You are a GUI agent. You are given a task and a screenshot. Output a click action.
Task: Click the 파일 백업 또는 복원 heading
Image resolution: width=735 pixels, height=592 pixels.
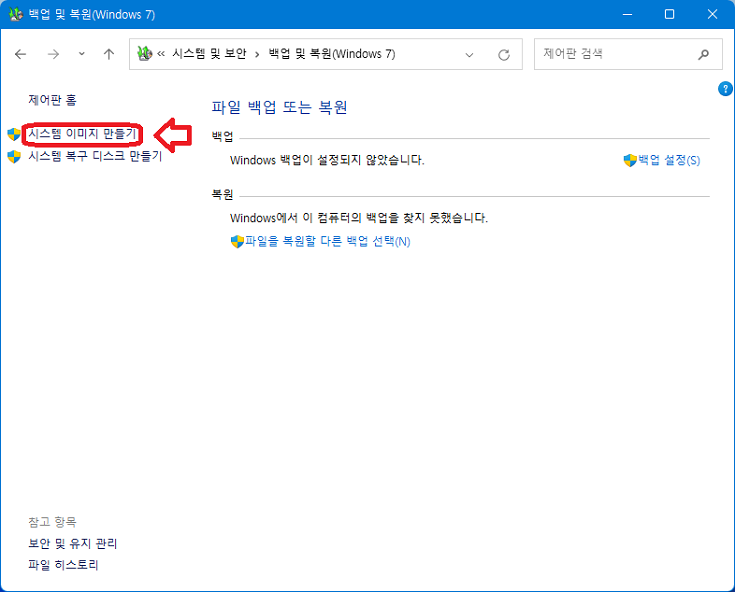tap(279, 107)
